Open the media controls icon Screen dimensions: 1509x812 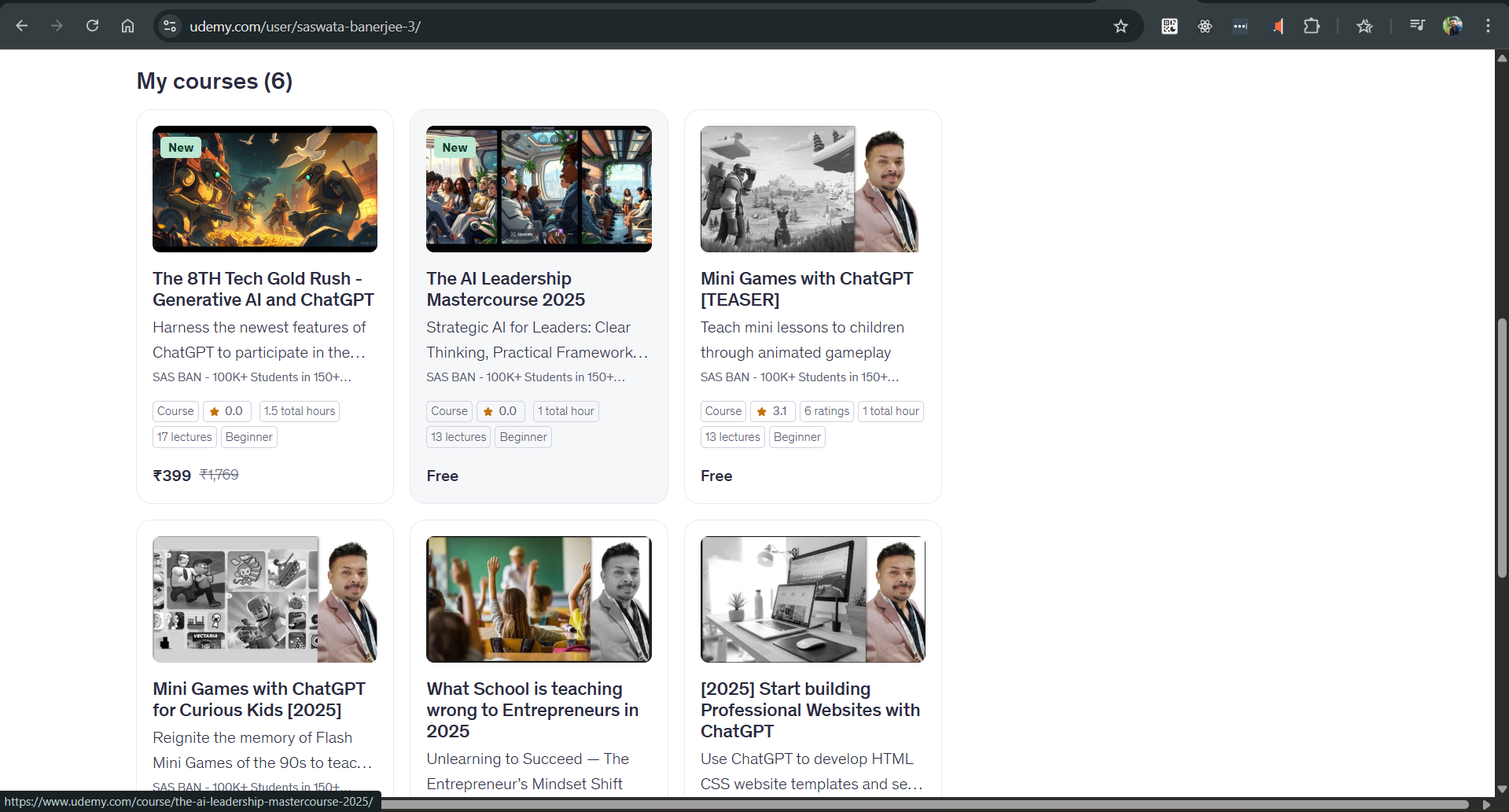coord(1417,26)
